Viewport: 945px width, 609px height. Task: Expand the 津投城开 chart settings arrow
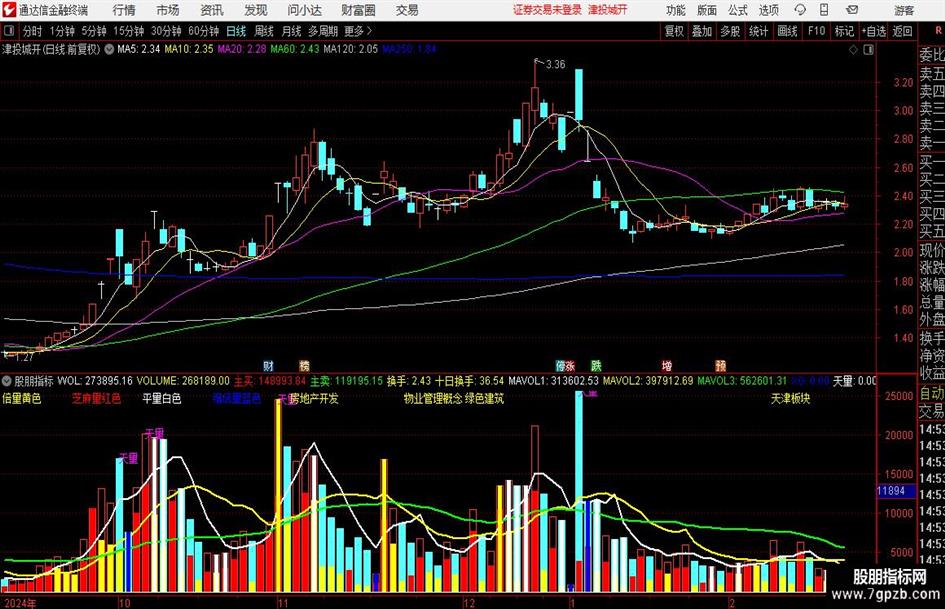pyautogui.click(x=109, y=49)
